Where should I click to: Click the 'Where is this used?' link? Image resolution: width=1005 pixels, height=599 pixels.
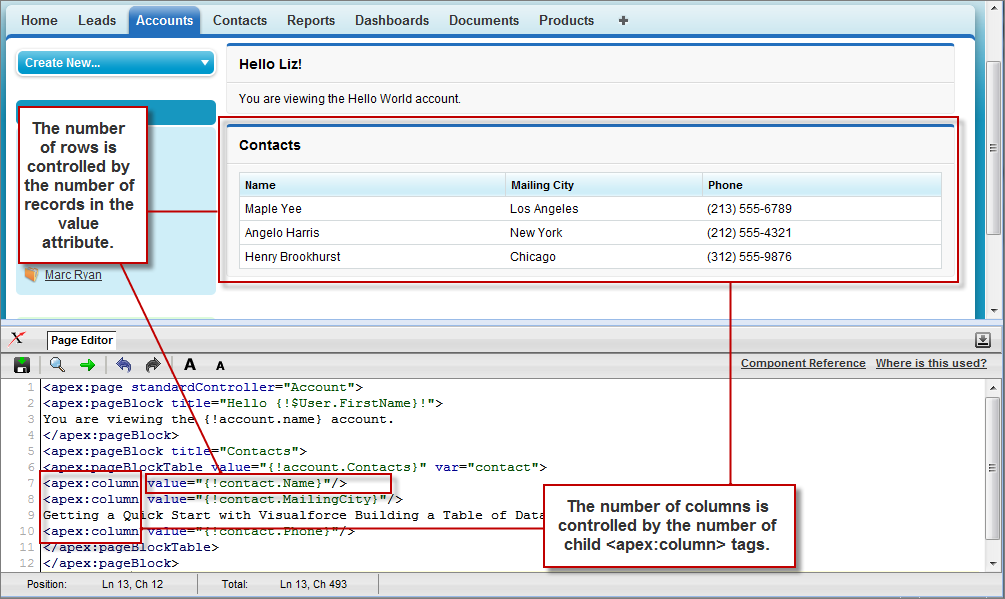click(x=931, y=363)
